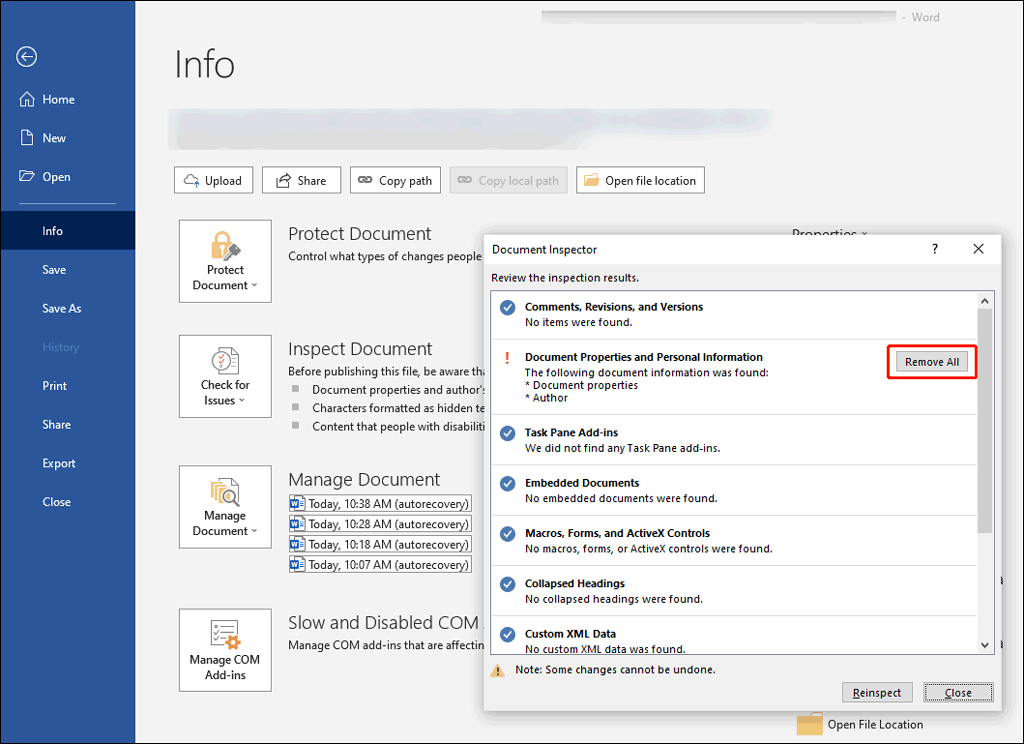Viewport: 1024px width, 744px height.
Task: Click the 'Embedded Documents' result title
Action: (582, 483)
